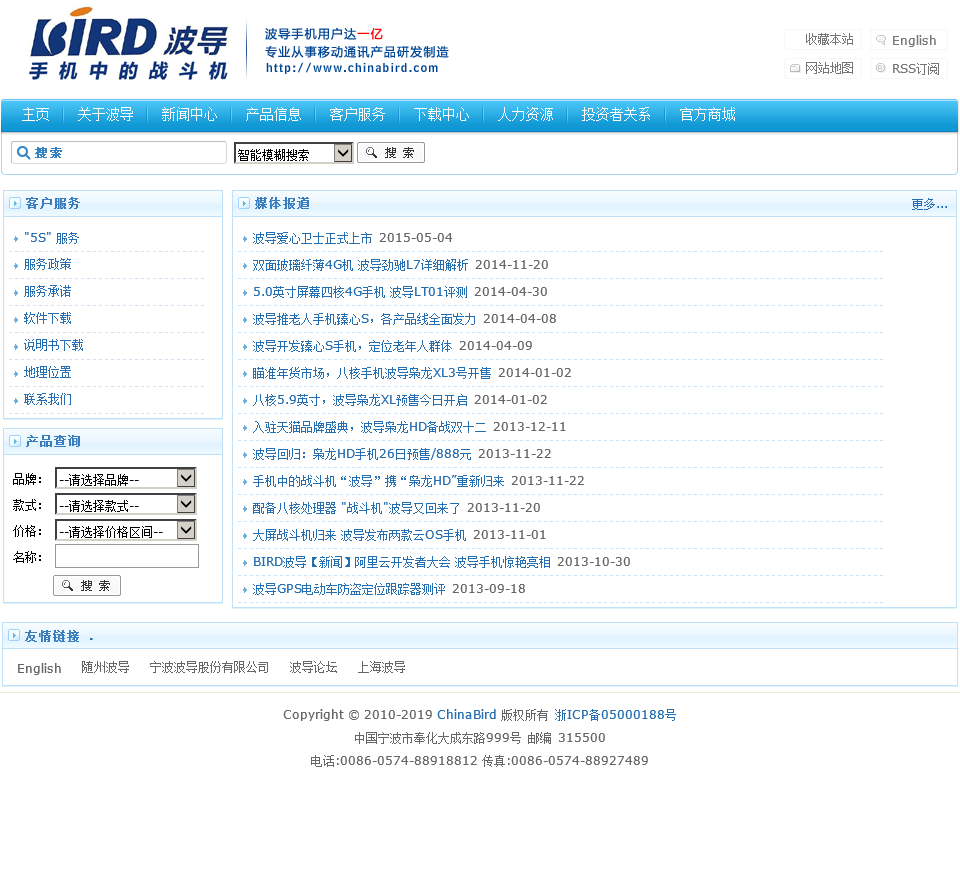Click the top 搜索 button
This screenshot has height=873, width=960.
click(x=391, y=152)
